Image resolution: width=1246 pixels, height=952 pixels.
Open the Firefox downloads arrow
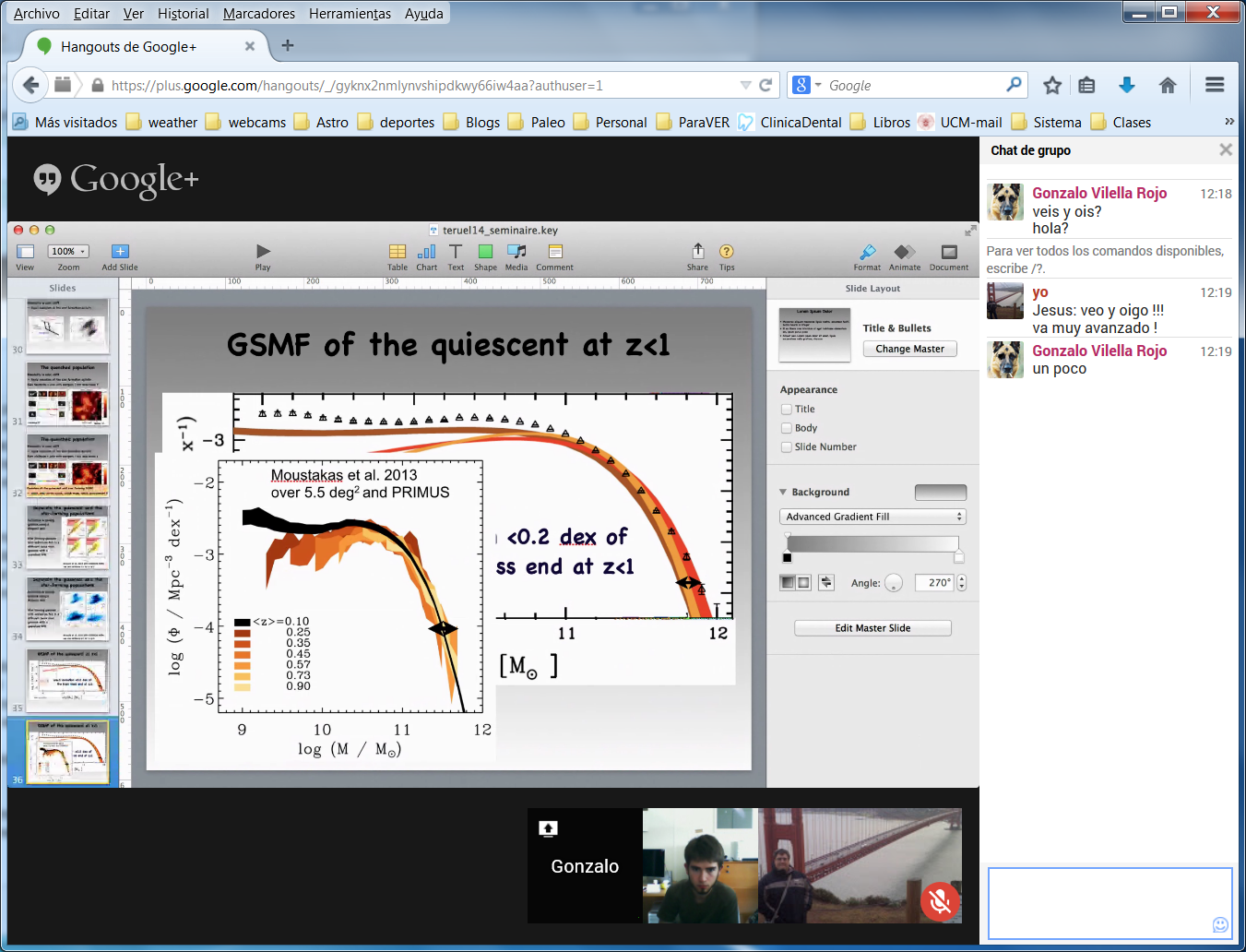click(x=1127, y=85)
